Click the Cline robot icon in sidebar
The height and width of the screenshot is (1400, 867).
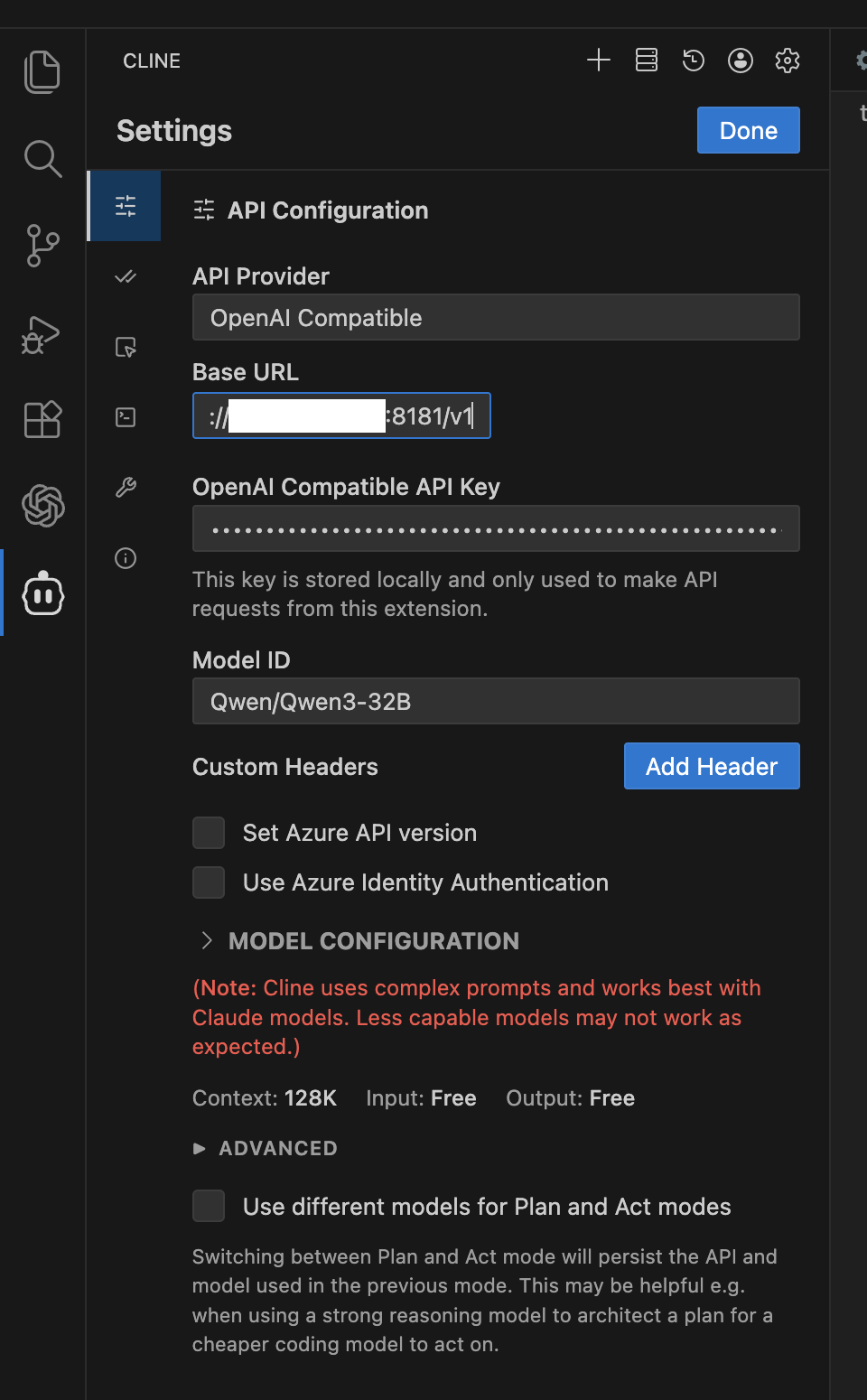(42, 594)
